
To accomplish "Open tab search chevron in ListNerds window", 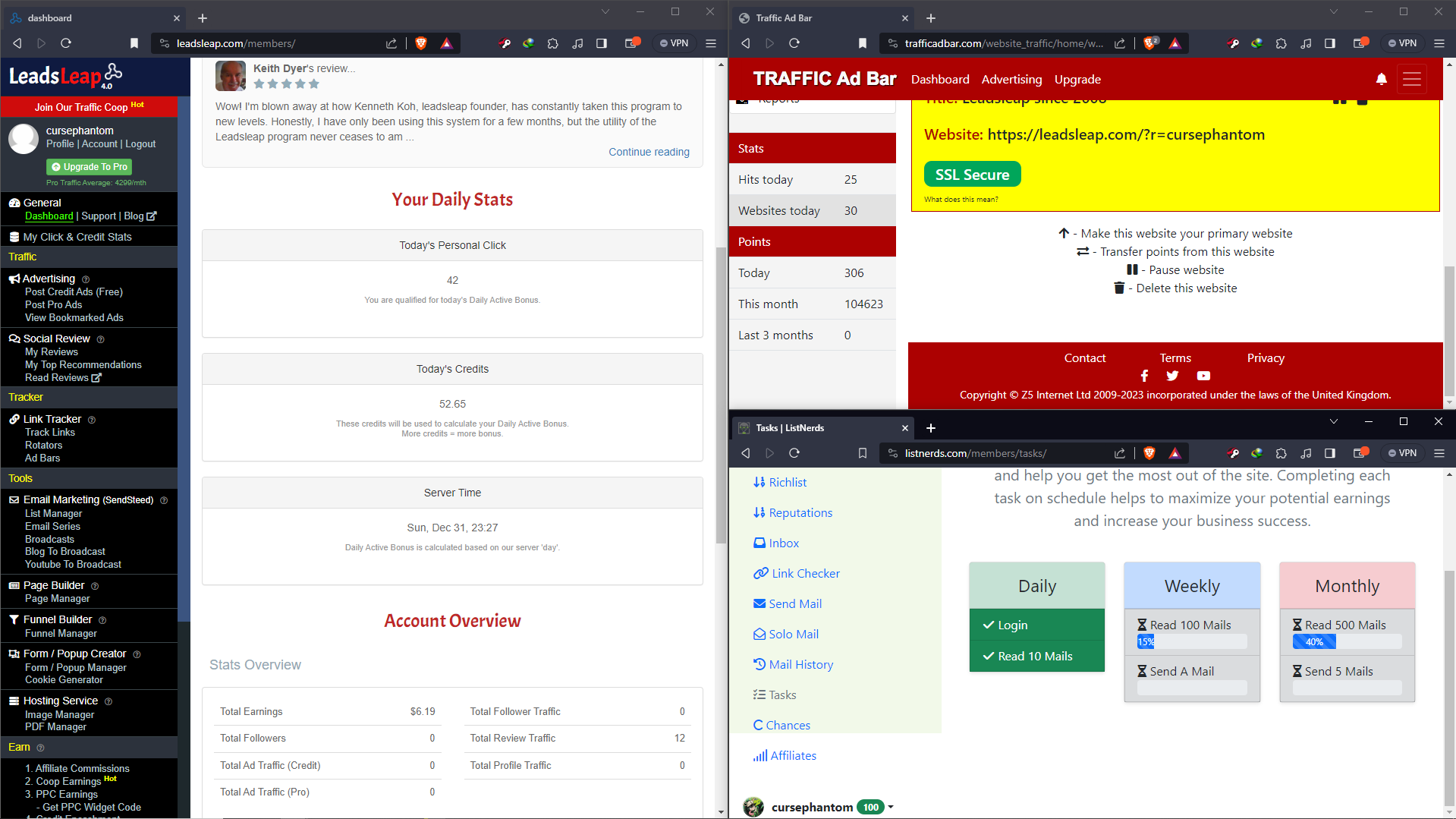I will click(x=1333, y=421).
